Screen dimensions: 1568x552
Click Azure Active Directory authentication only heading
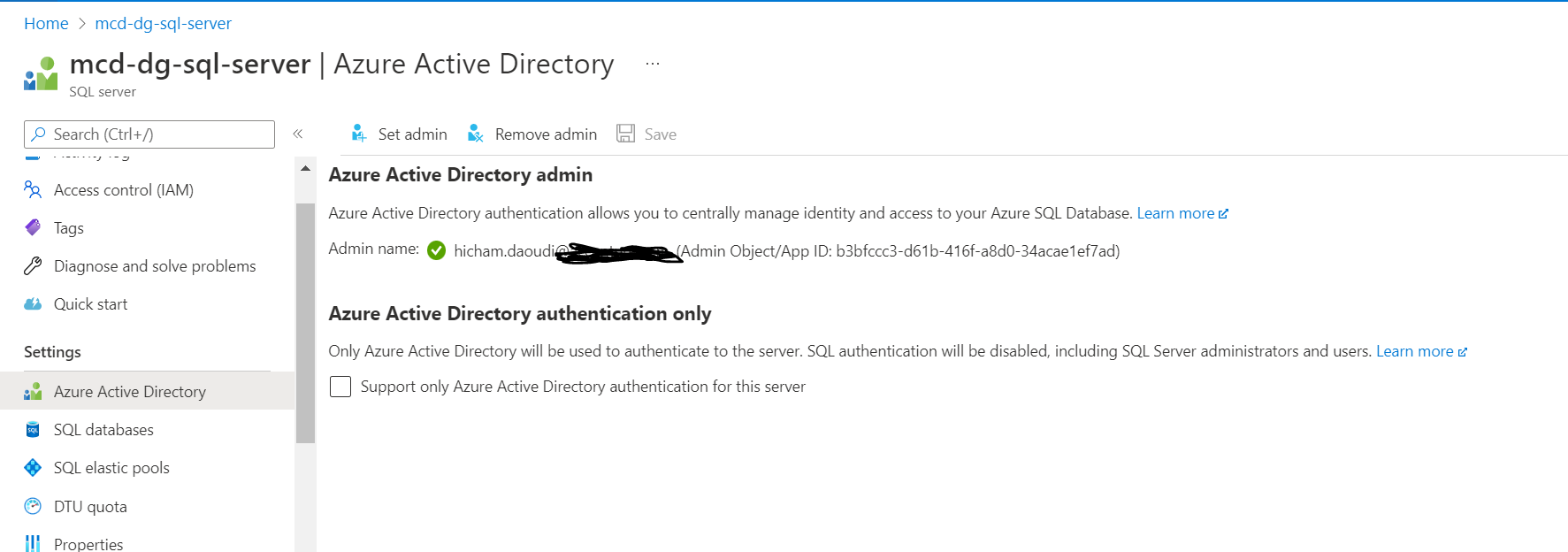520,314
